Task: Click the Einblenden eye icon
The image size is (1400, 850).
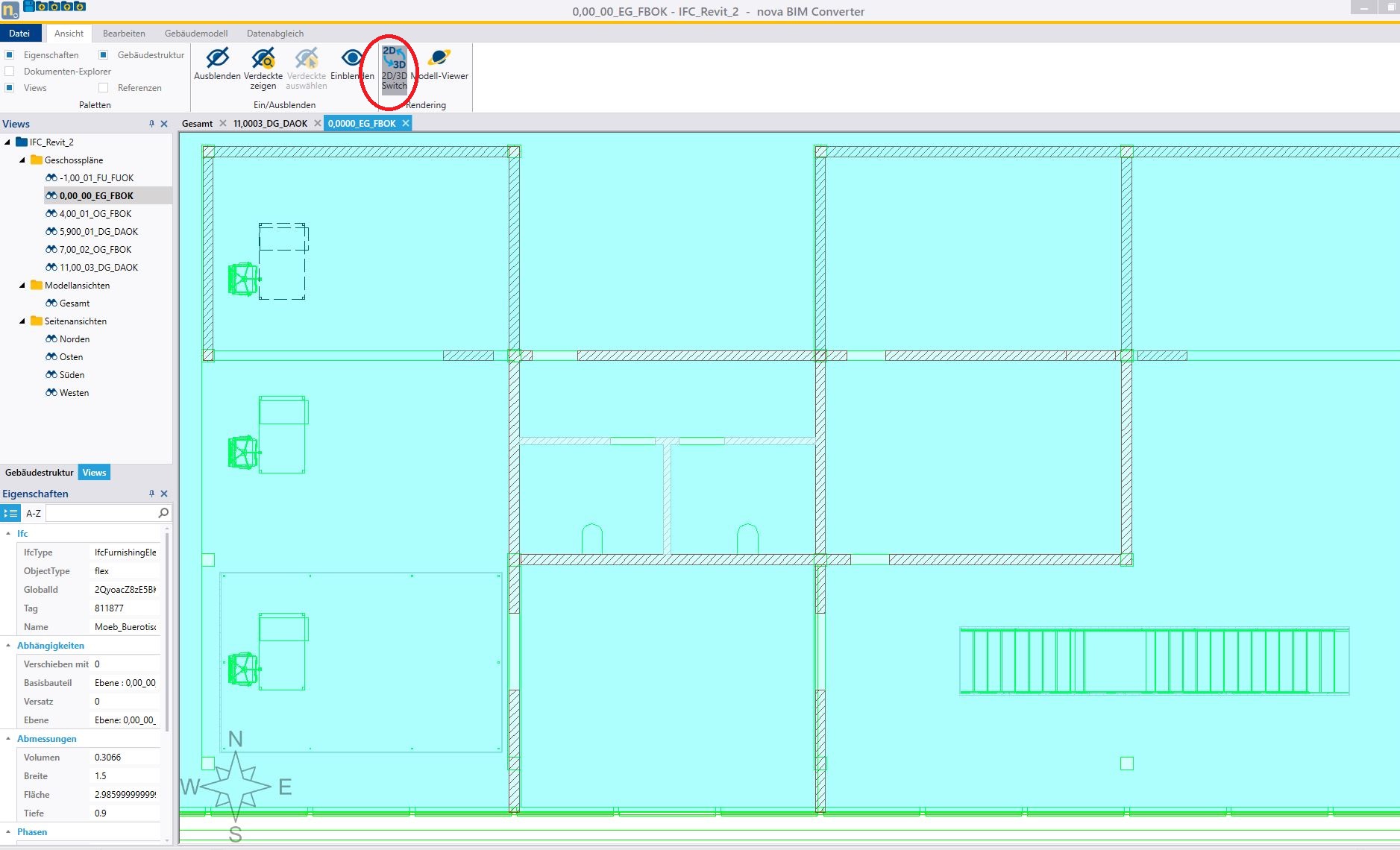Action: coord(352,59)
